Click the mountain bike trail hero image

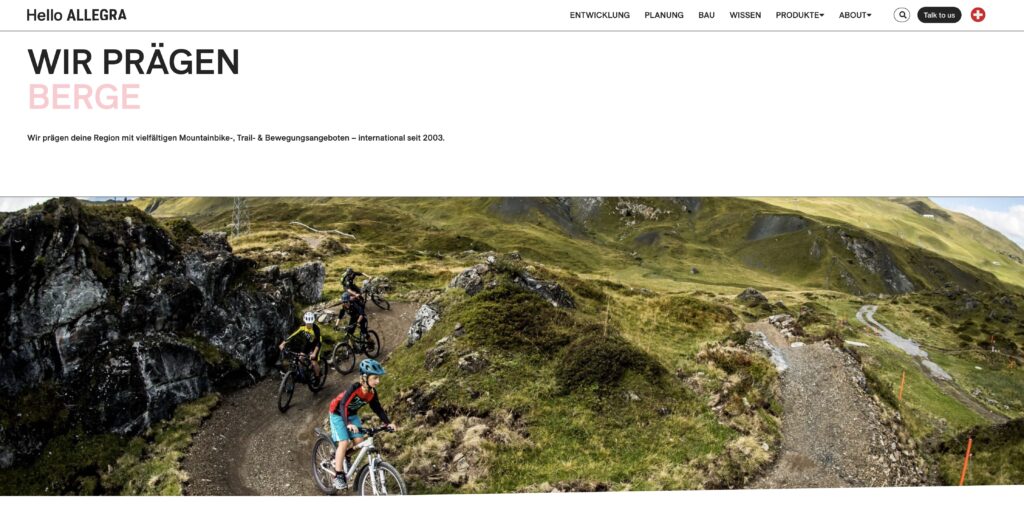[512, 346]
